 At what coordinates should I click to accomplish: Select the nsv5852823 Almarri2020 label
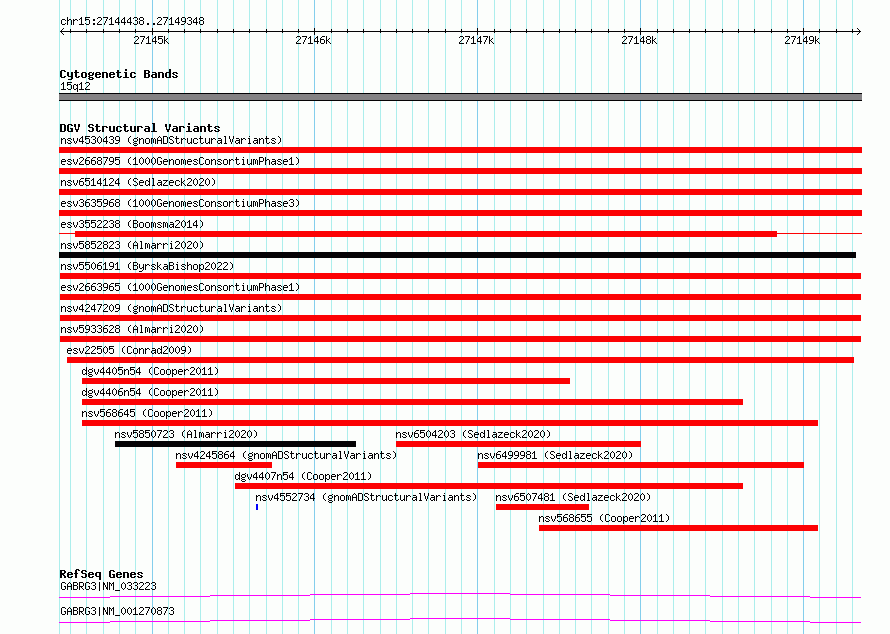coord(132,245)
